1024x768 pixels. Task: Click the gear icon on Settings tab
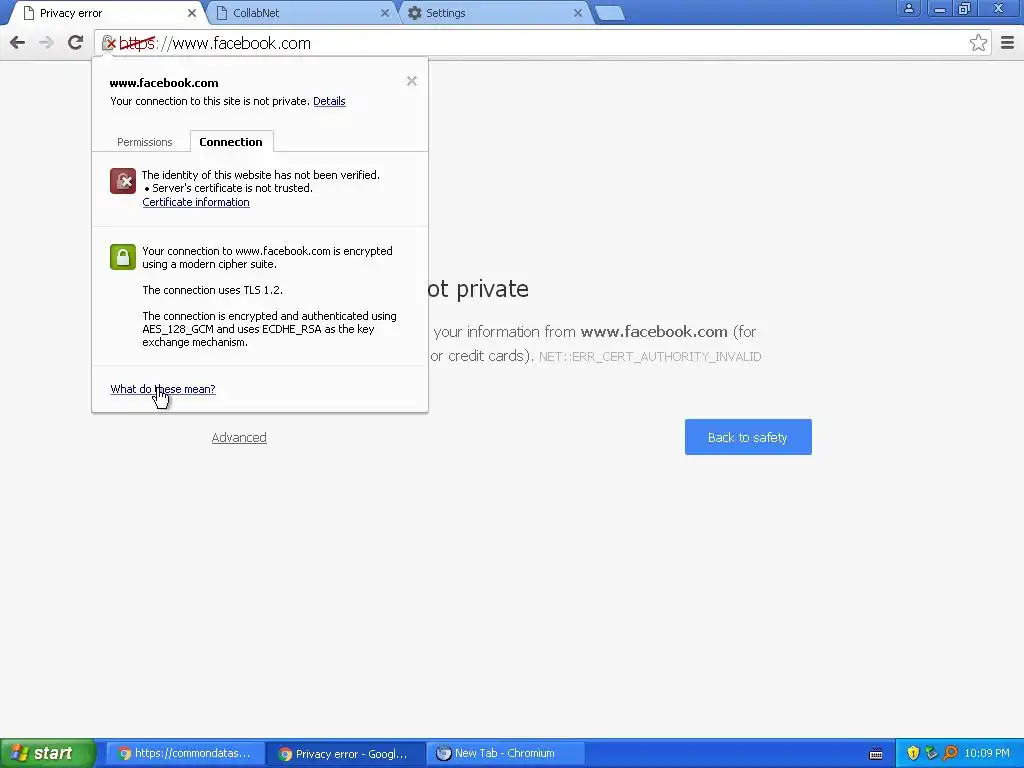coord(415,13)
